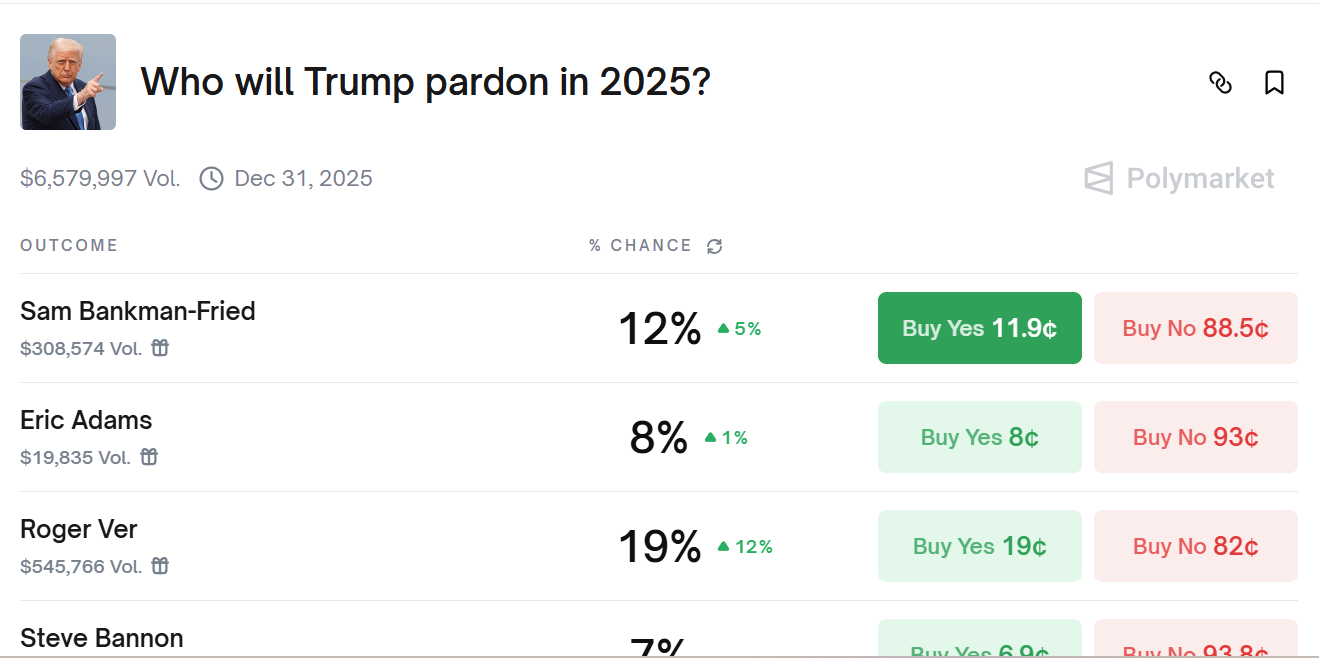This screenshot has height=658, width=1319.
Task: Click the market title heading
Action: (x=425, y=82)
